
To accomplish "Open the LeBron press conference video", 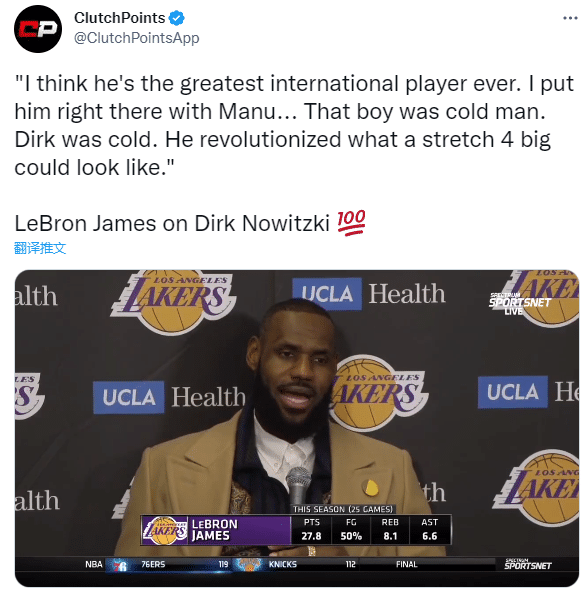I will [297, 427].
